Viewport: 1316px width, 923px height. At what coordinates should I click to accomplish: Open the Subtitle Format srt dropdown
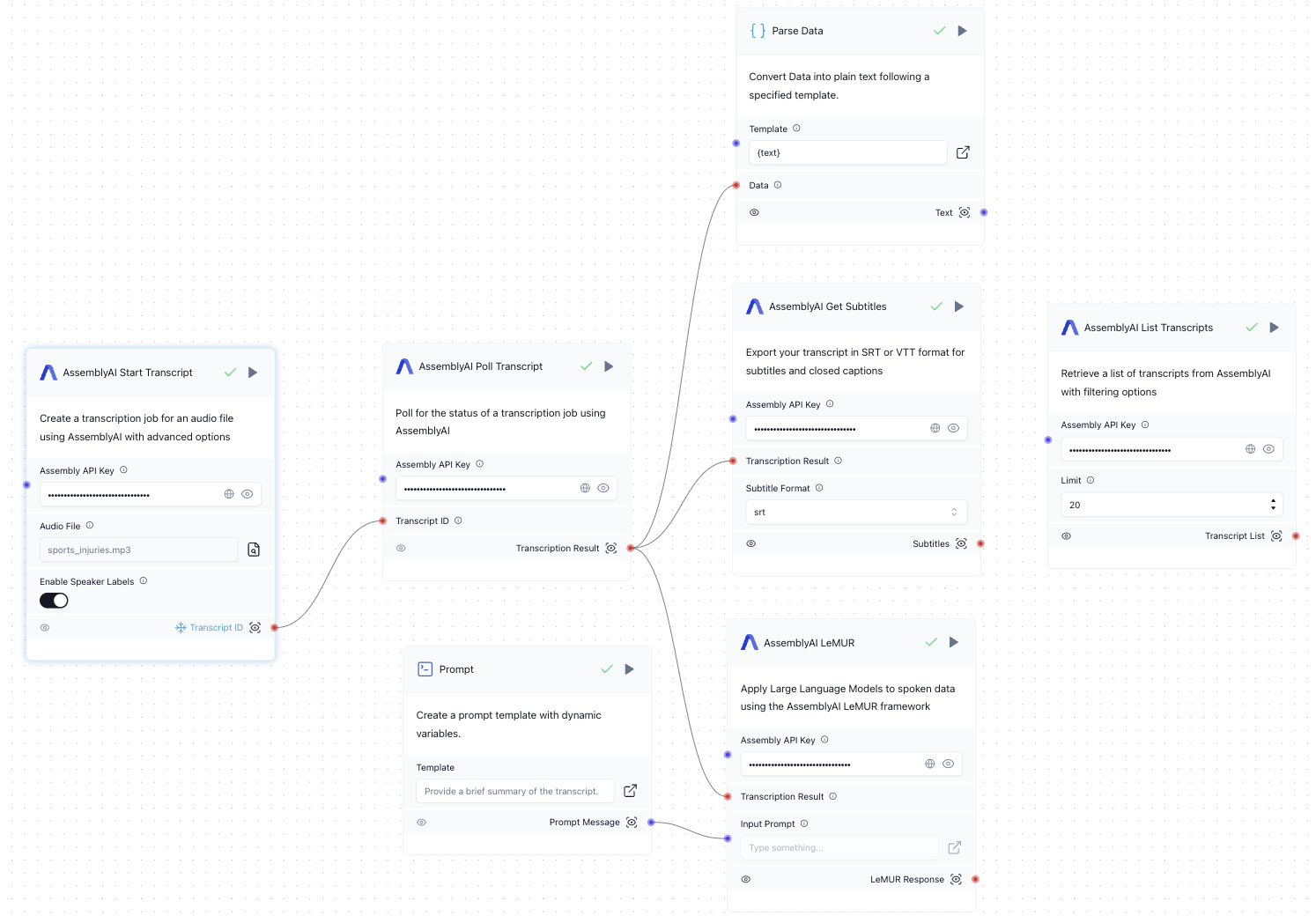tap(855, 513)
